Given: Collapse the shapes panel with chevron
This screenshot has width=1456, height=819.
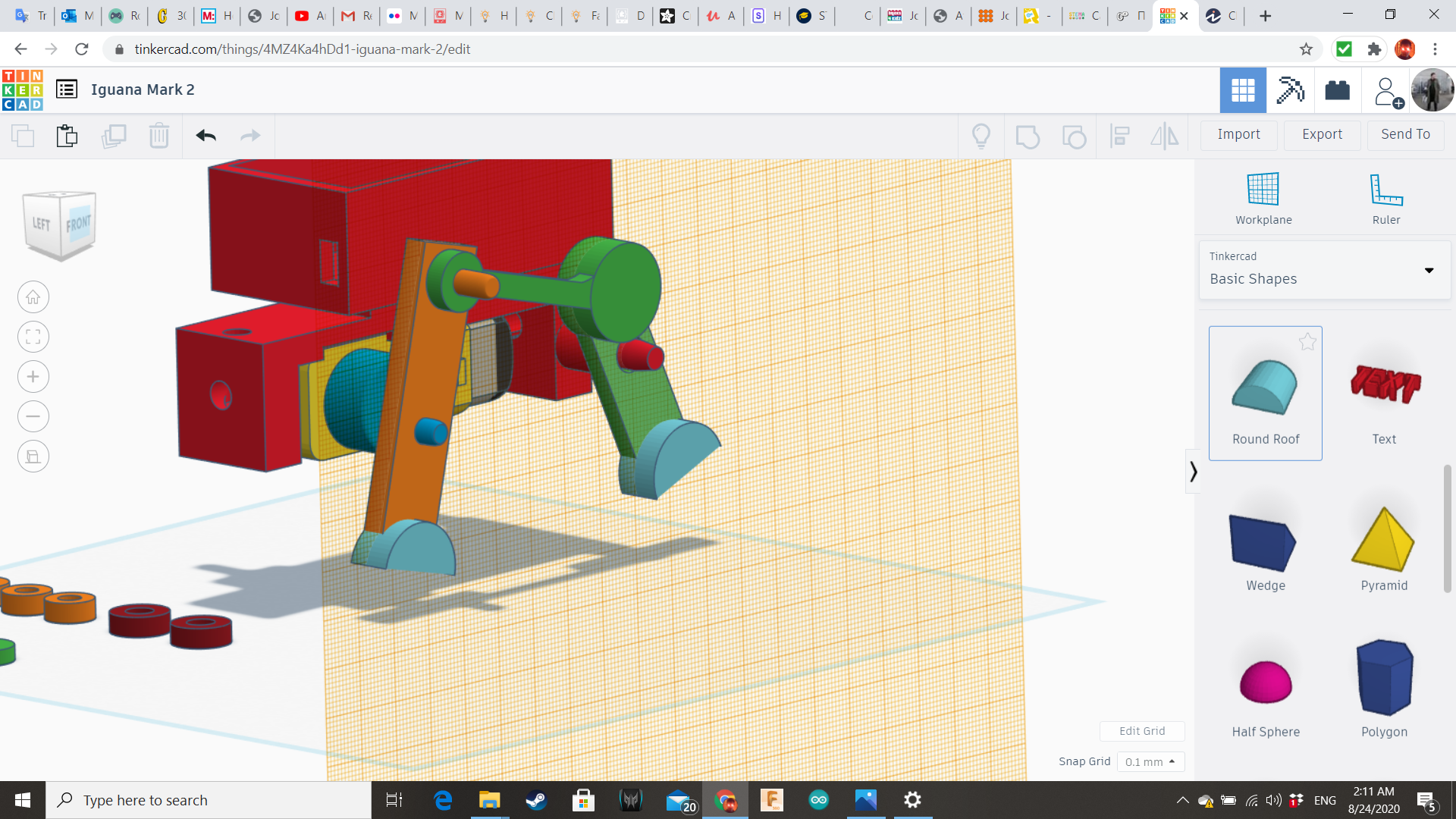Looking at the screenshot, I should (1193, 472).
